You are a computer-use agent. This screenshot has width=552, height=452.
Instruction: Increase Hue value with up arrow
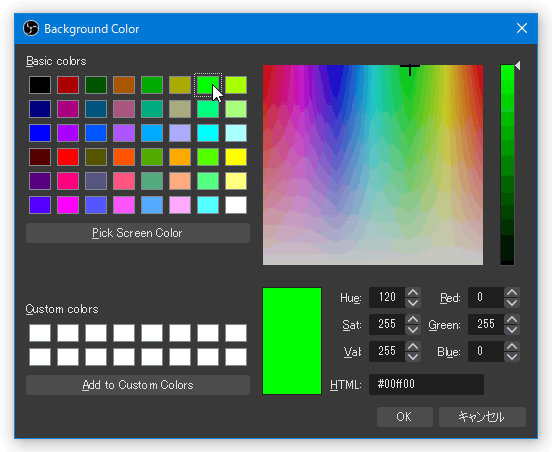pyautogui.click(x=413, y=293)
